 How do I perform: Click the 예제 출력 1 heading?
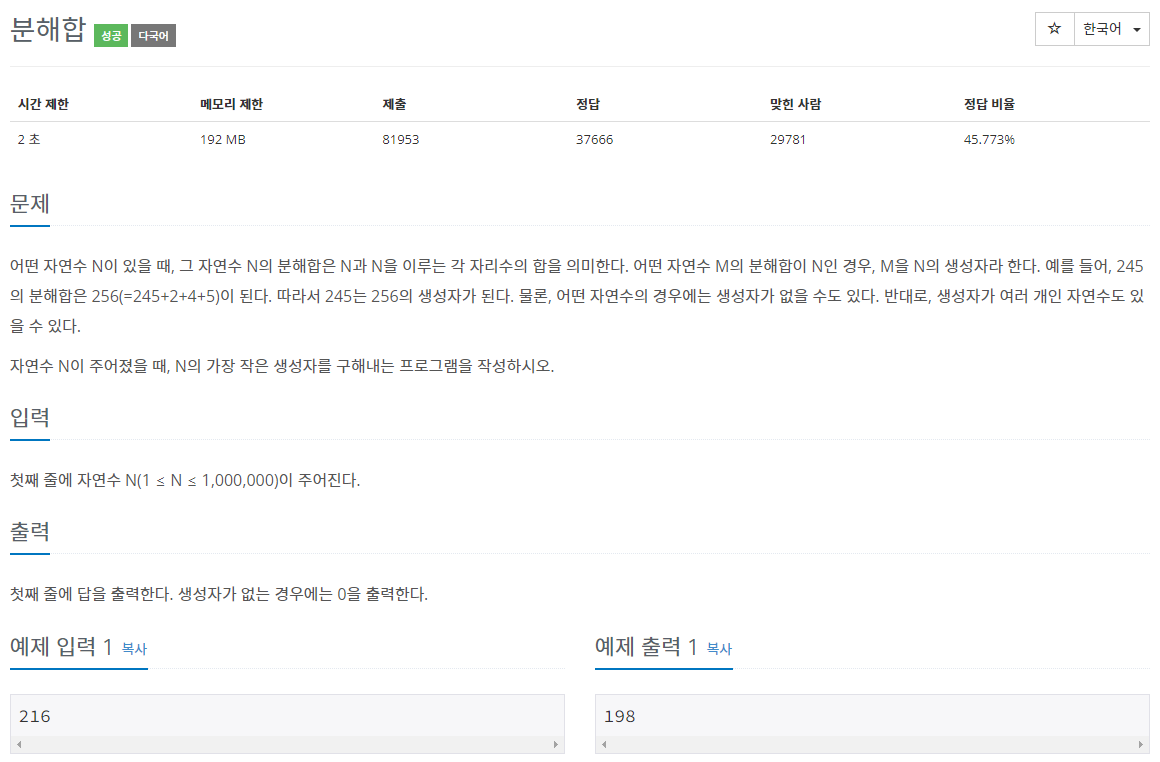(647, 647)
